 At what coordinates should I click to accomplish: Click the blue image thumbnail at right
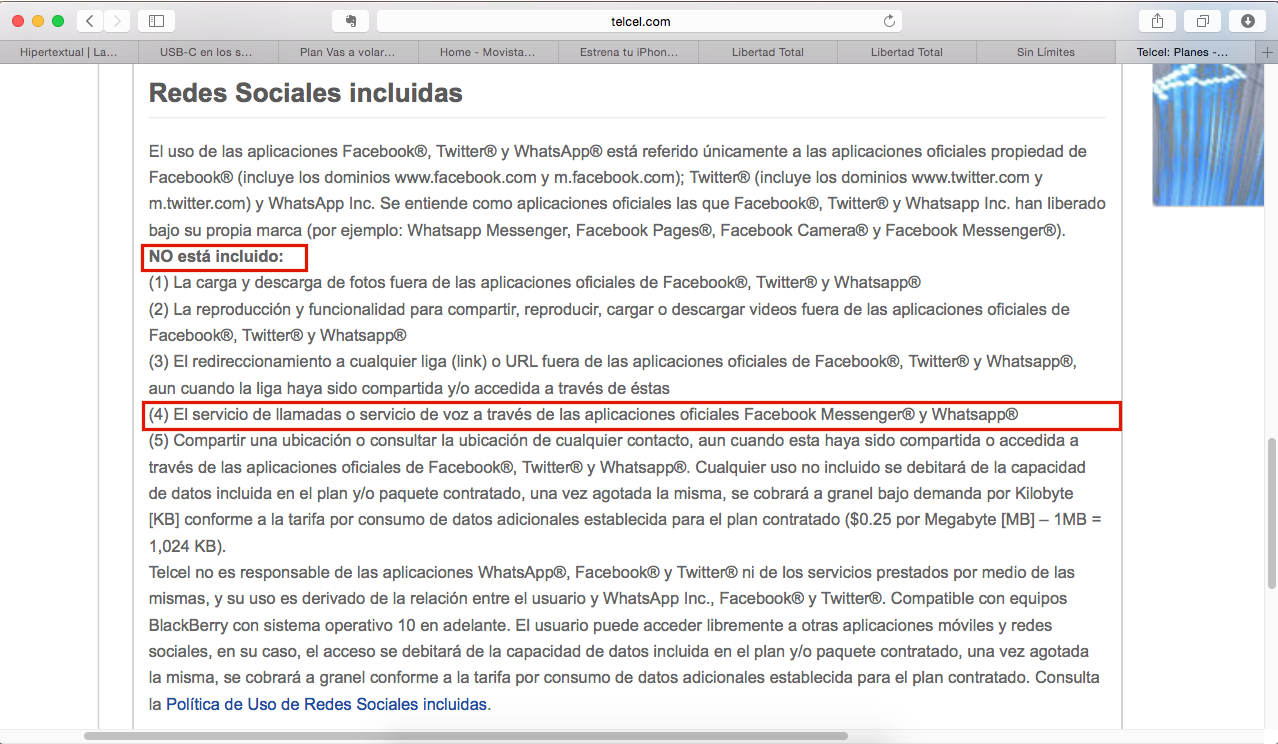click(x=1193, y=136)
